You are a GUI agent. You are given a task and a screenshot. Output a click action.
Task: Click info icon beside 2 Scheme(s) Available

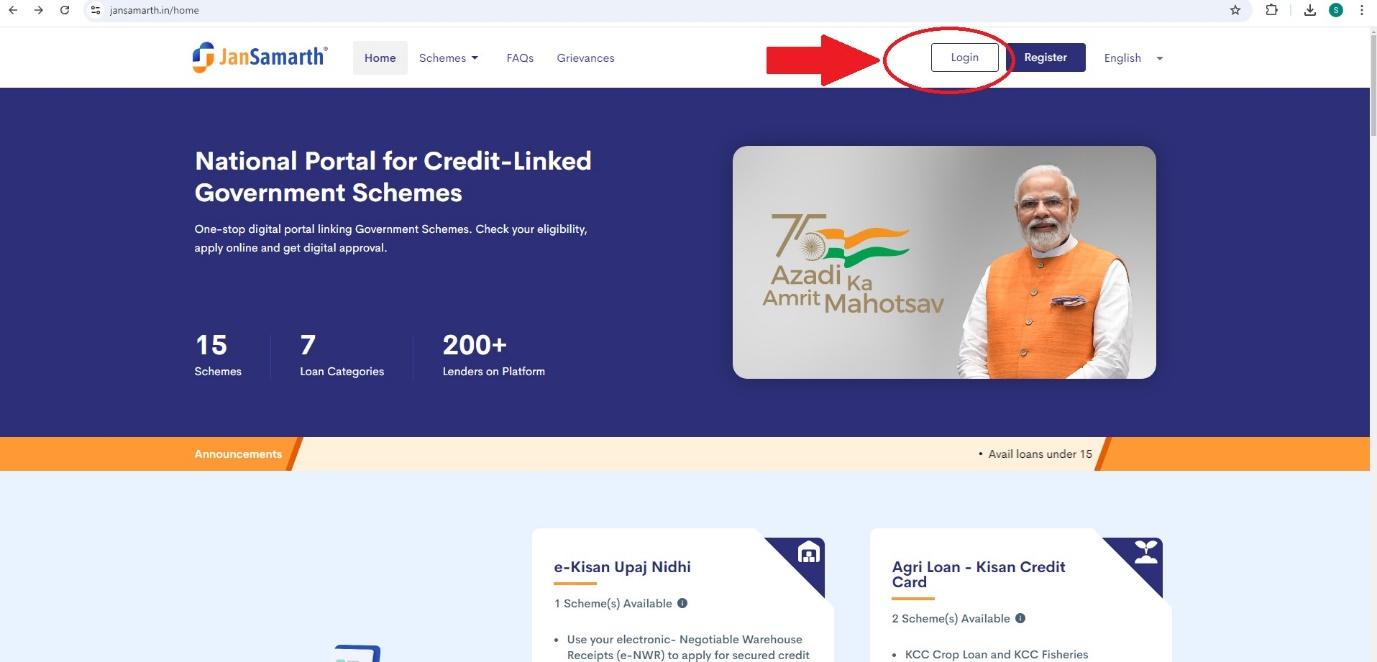pos(1020,618)
